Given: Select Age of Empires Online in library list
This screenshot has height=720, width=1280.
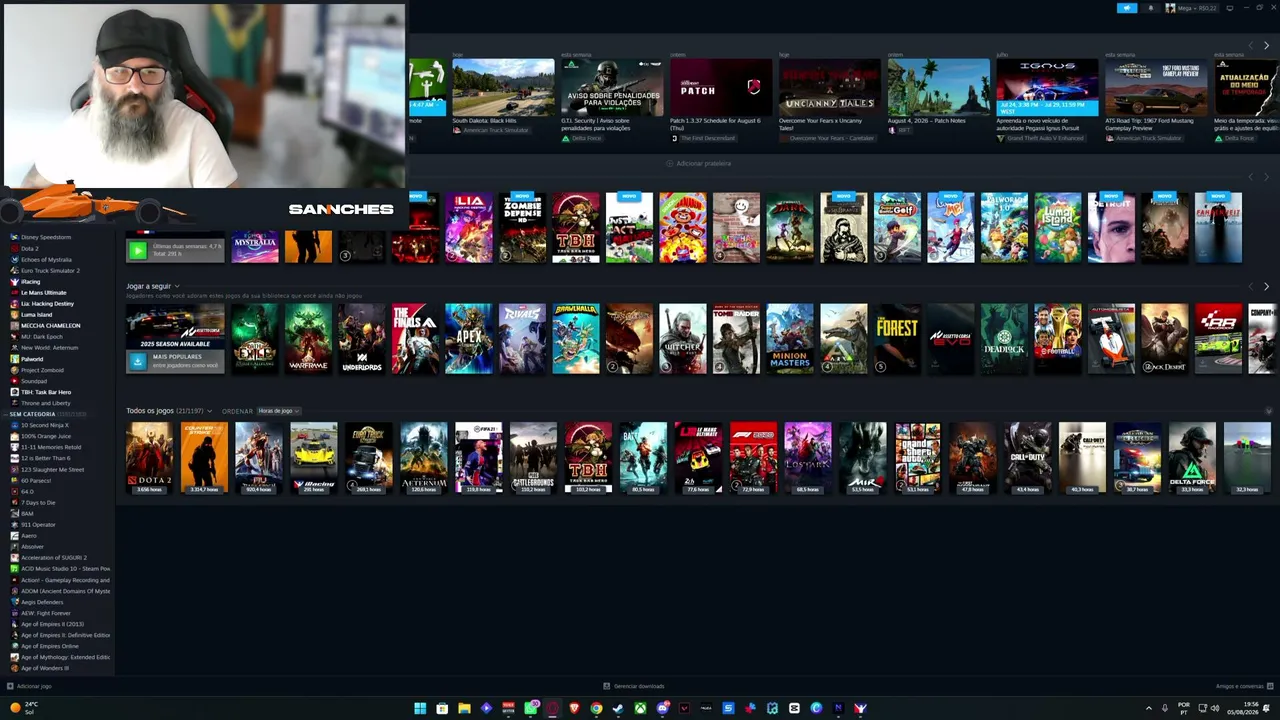Looking at the screenshot, I should click(50, 645).
